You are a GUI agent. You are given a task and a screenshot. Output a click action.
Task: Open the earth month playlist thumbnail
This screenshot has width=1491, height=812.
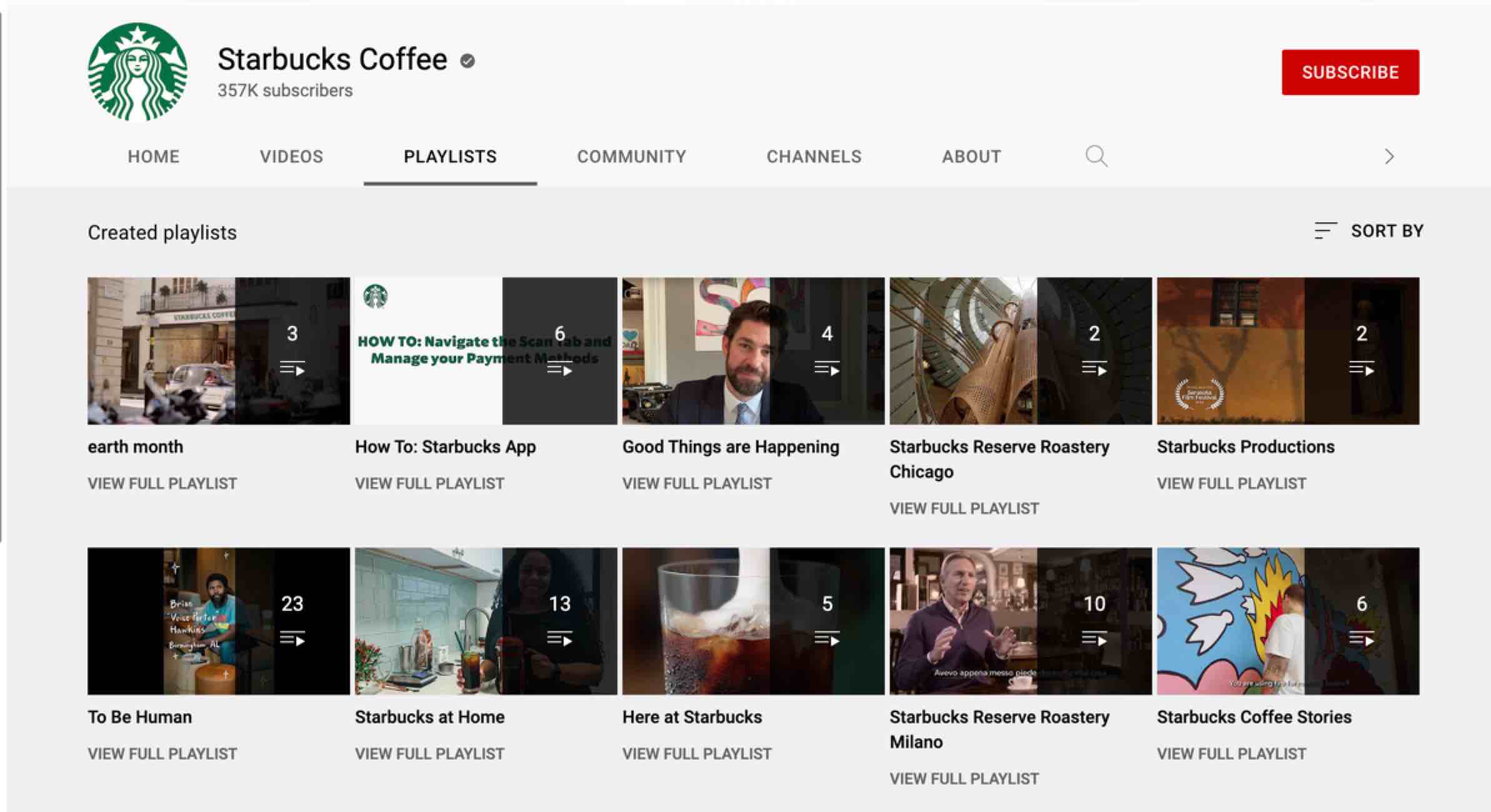tap(219, 351)
